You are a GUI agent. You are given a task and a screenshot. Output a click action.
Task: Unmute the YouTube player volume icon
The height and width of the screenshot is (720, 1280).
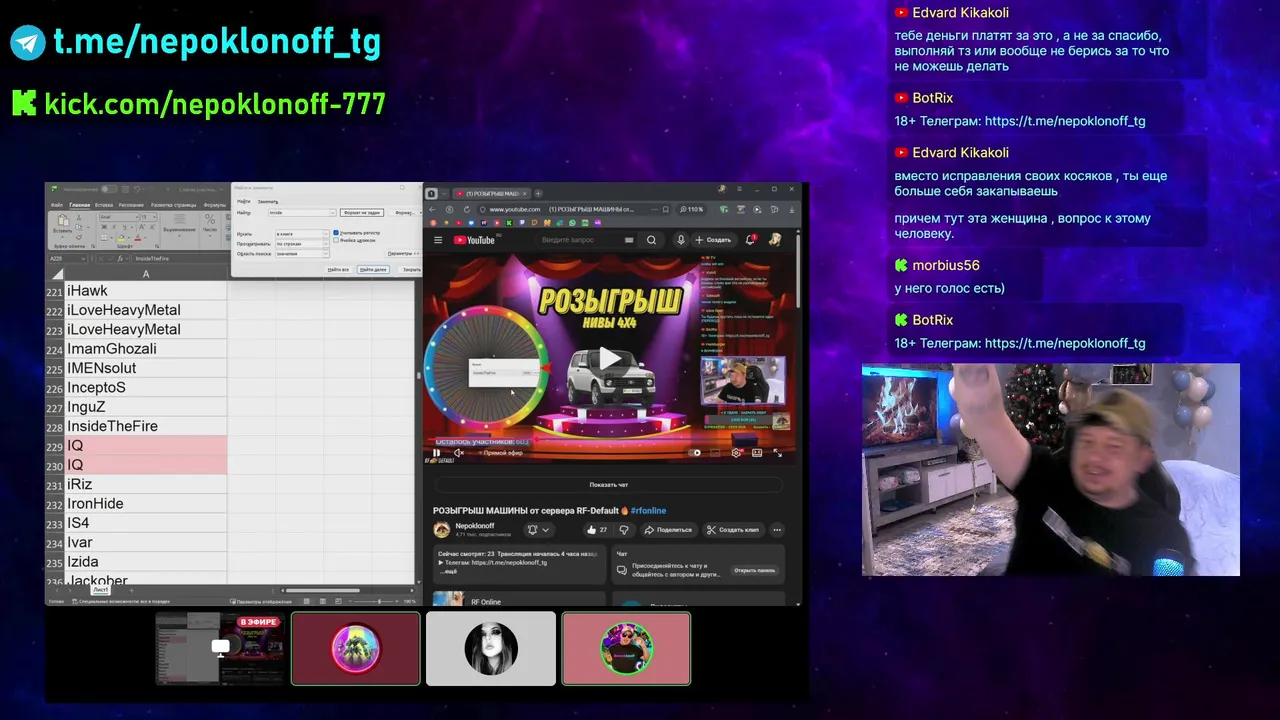coord(459,453)
